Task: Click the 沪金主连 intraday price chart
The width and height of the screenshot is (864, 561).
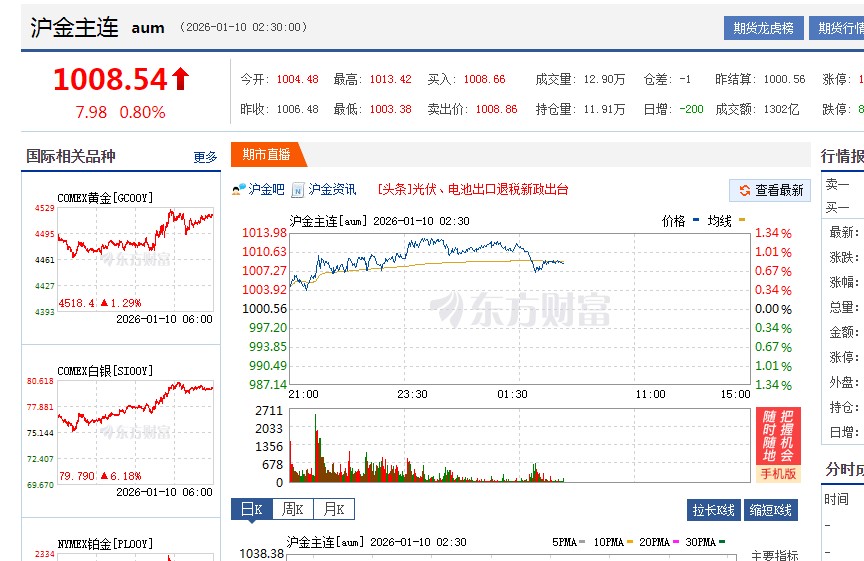Action: pyautogui.click(x=520, y=309)
